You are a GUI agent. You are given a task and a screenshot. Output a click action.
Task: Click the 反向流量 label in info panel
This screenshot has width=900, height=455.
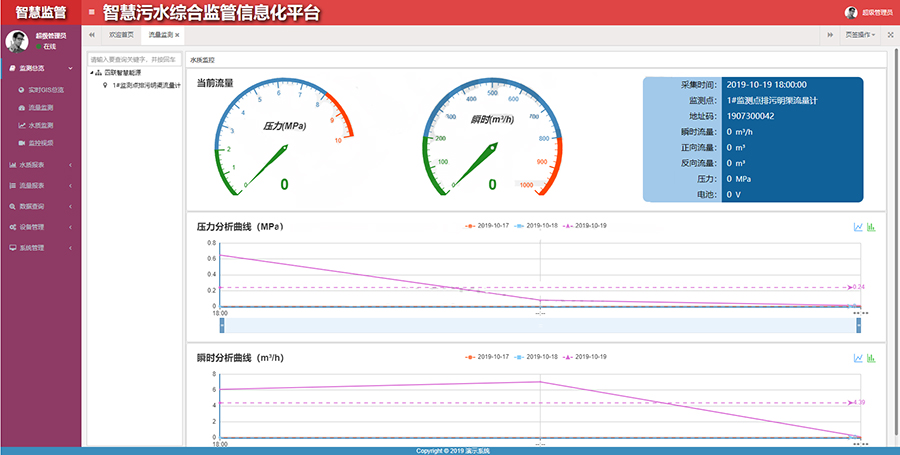click(699, 163)
